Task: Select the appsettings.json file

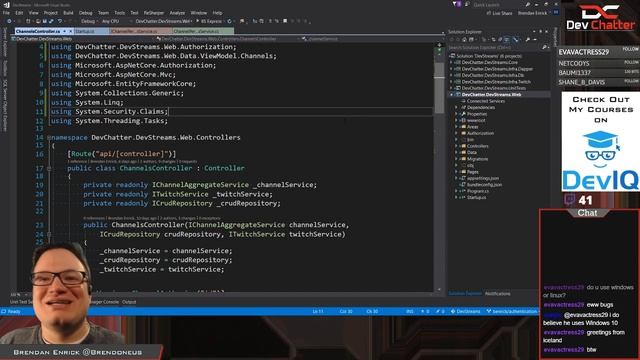Action: pos(483,178)
